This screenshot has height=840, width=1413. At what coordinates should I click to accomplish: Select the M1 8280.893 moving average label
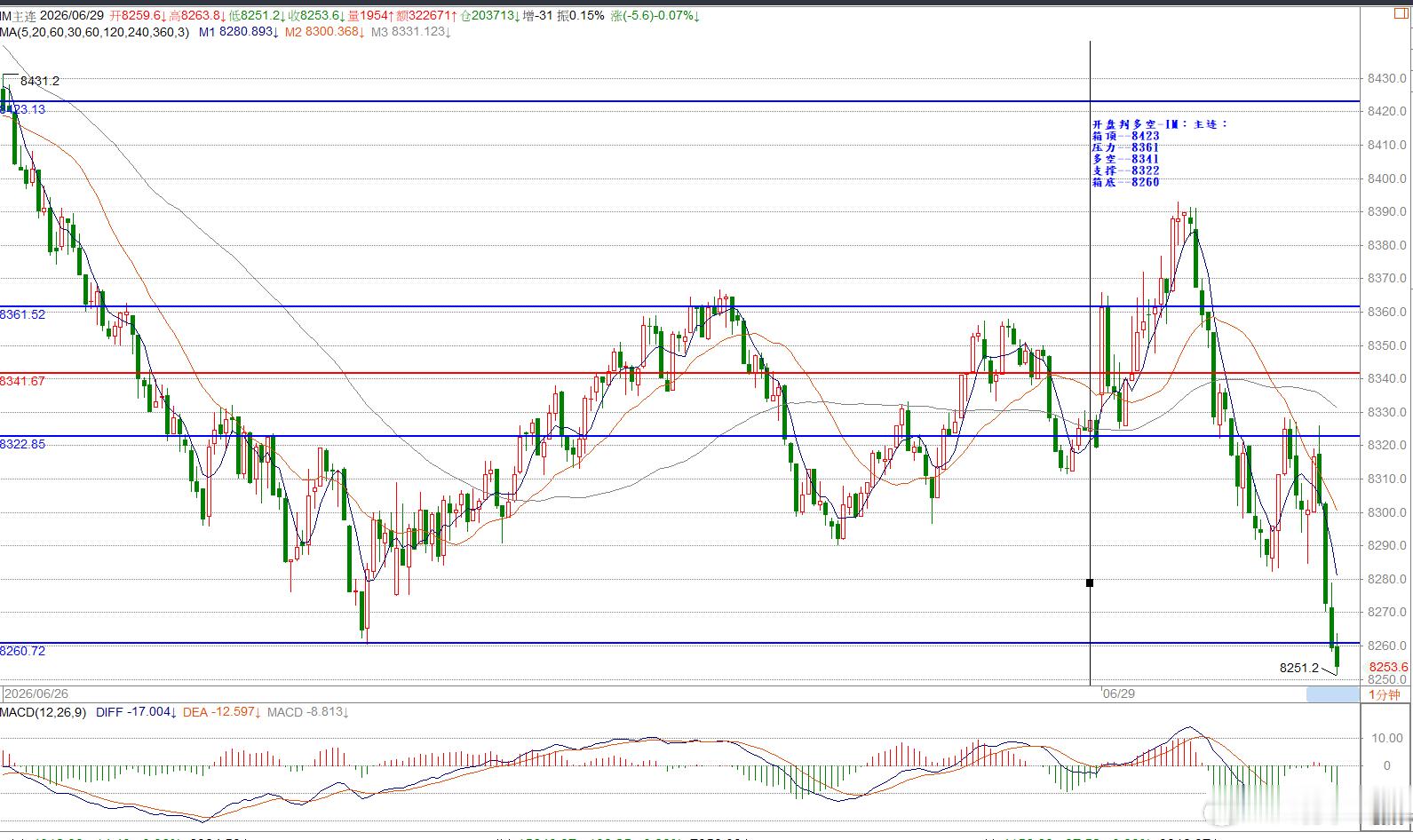coord(238,32)
